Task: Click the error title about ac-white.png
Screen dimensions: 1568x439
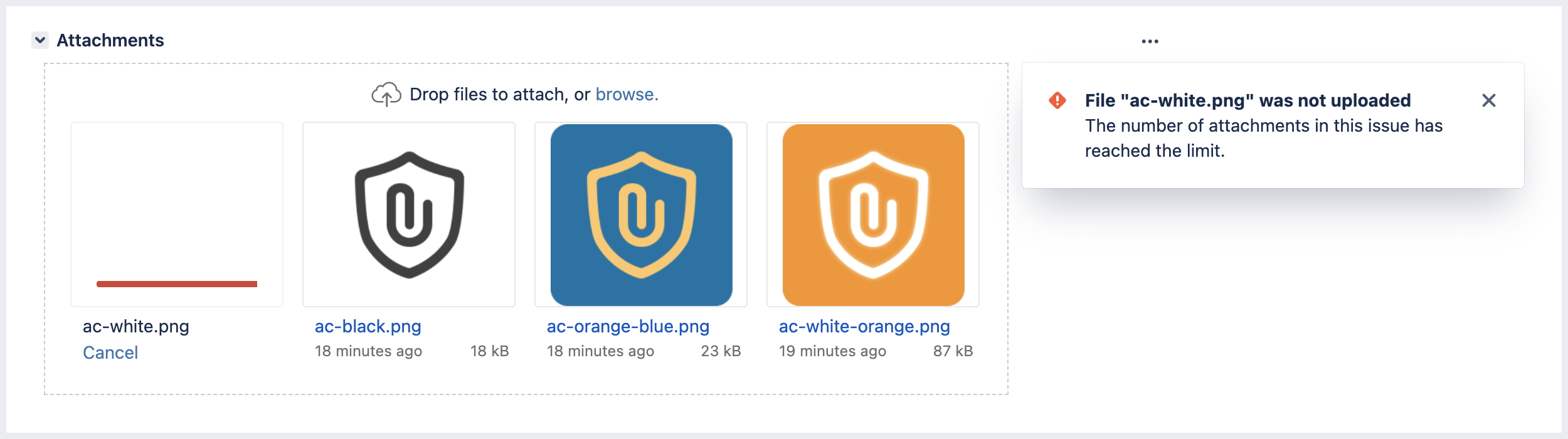Action: pyautogui.click(x=1248, y=100)
